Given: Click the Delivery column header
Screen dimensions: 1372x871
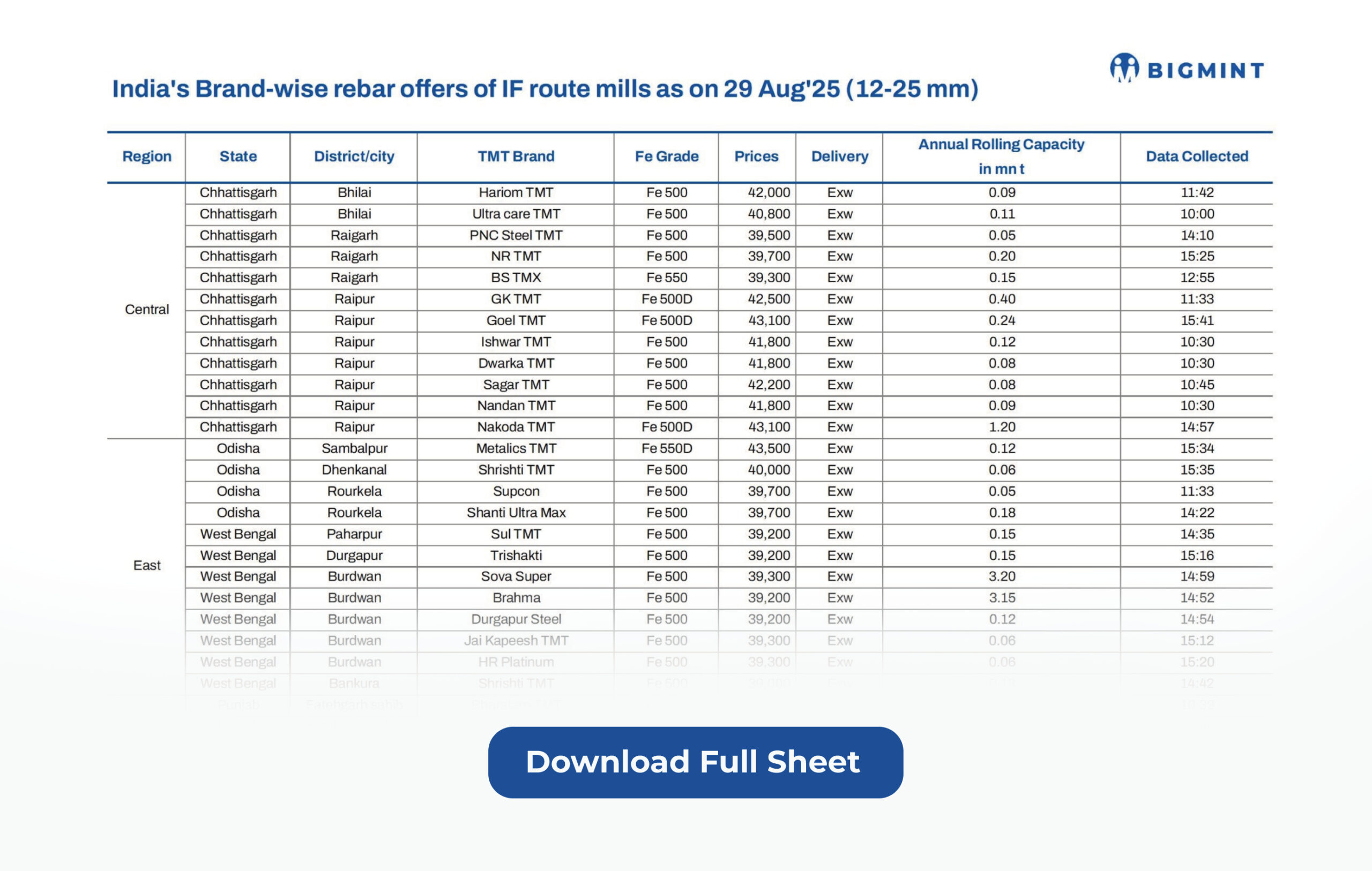Looking at the screenshot, I should click(x=839, y=156).
